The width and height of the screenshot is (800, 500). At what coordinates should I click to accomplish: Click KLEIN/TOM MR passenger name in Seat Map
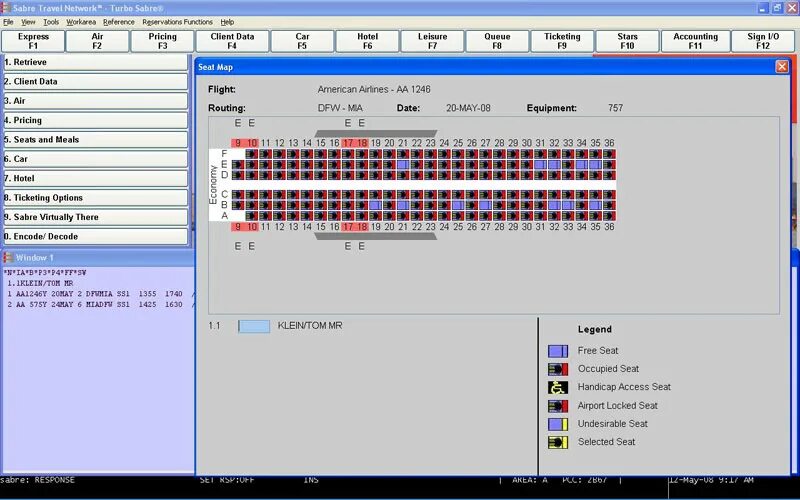pos(310,326)
